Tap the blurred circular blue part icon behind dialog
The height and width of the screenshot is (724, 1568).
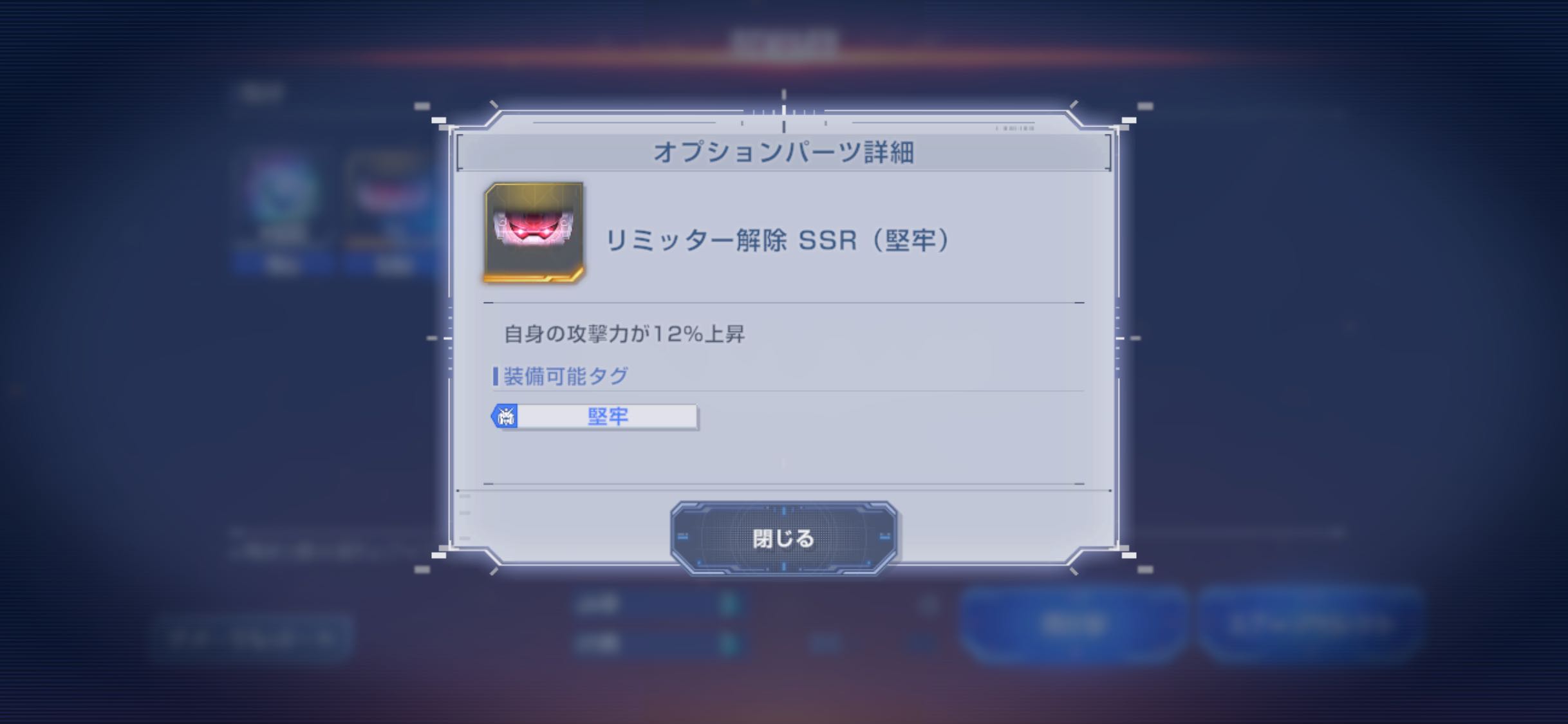pos(281,191)
